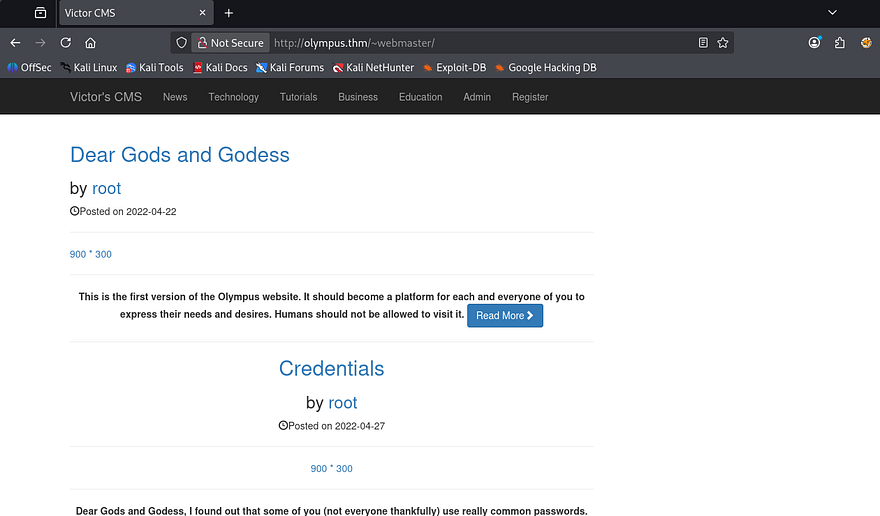The width and height of the screenshot is (880, 516).
Task: Open the Credentials post title link
Action: (331, 368)
